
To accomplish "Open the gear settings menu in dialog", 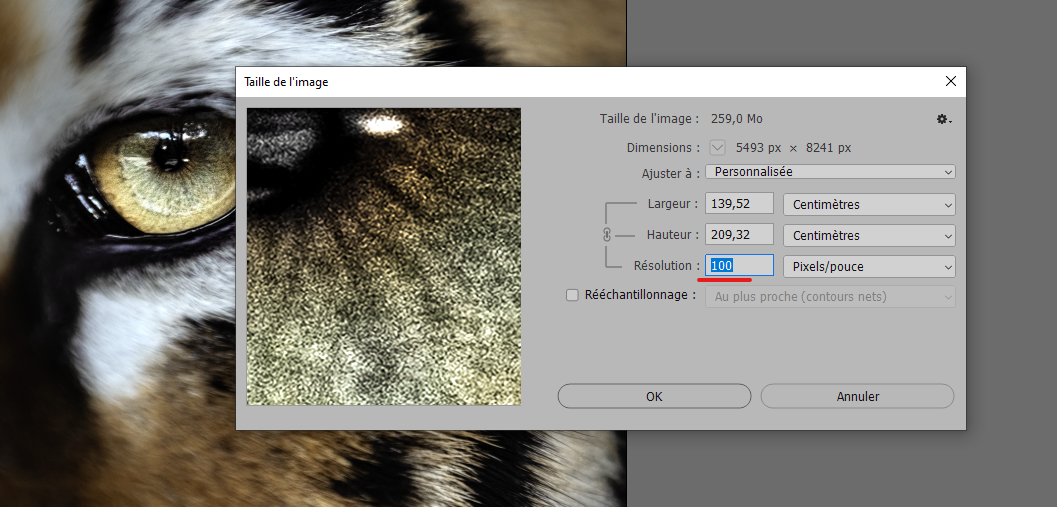I will pyautogui.click(x=942, y=119).
